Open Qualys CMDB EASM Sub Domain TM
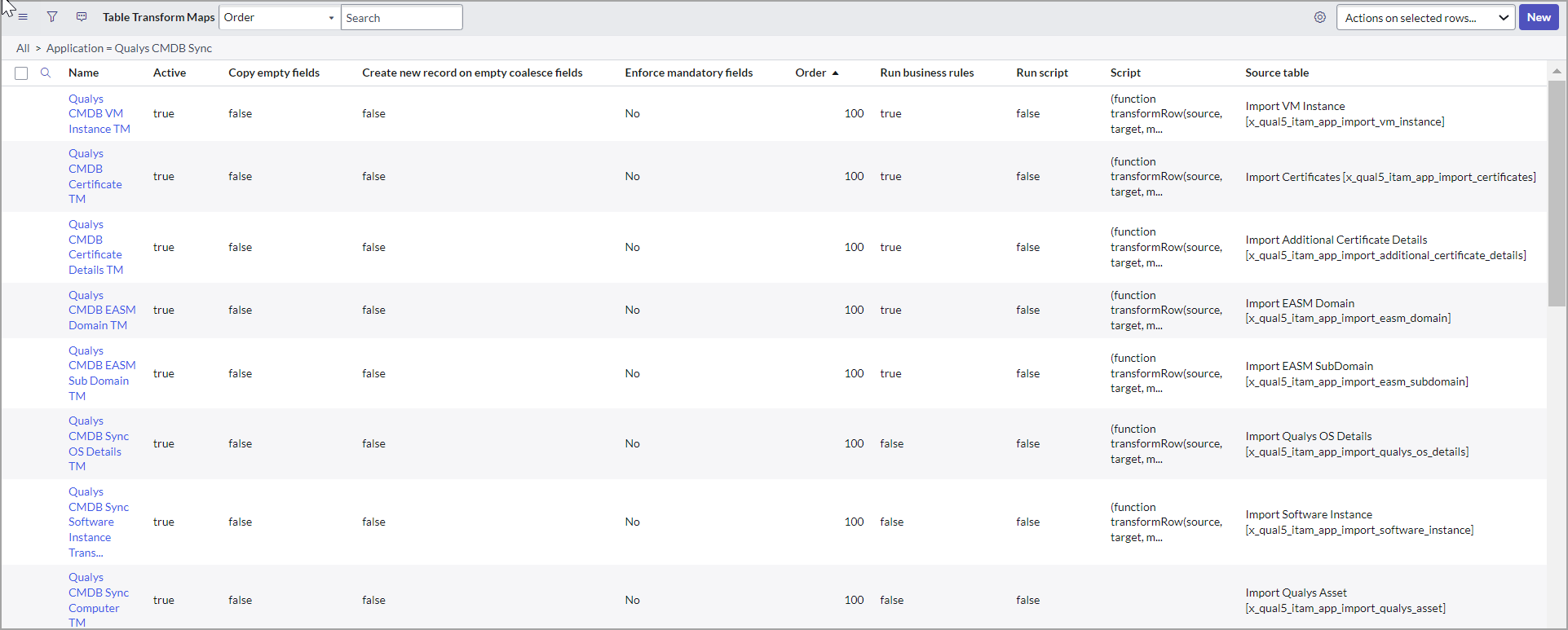This screenshot has height=630, width=1568. 102,373
